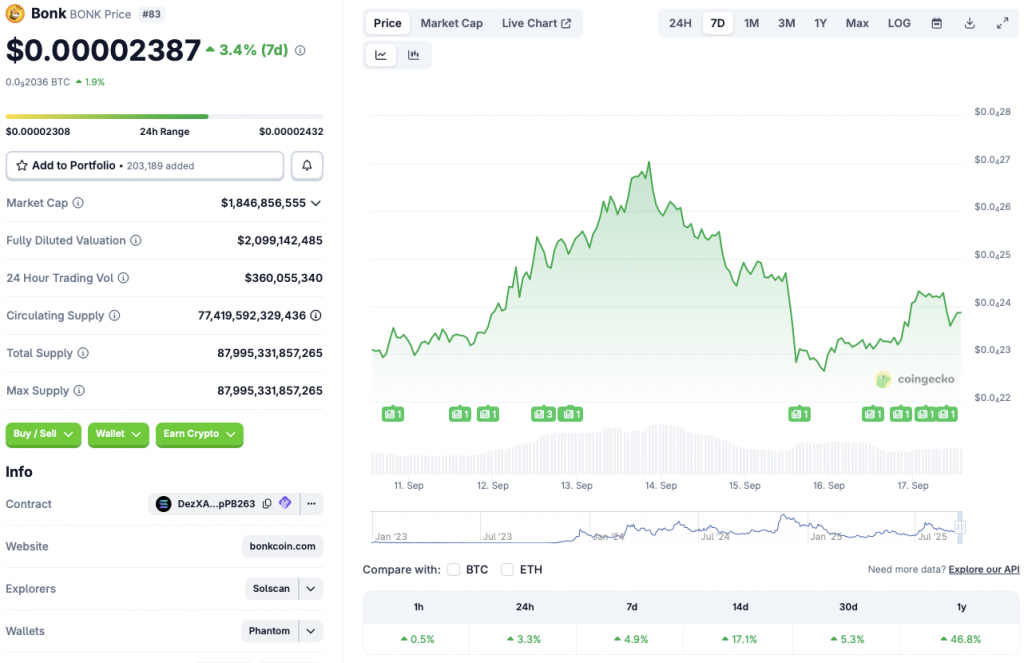This screenshot has width=1024, height=663.
Task: Switch to line chart view
Action: pos(381,55)
